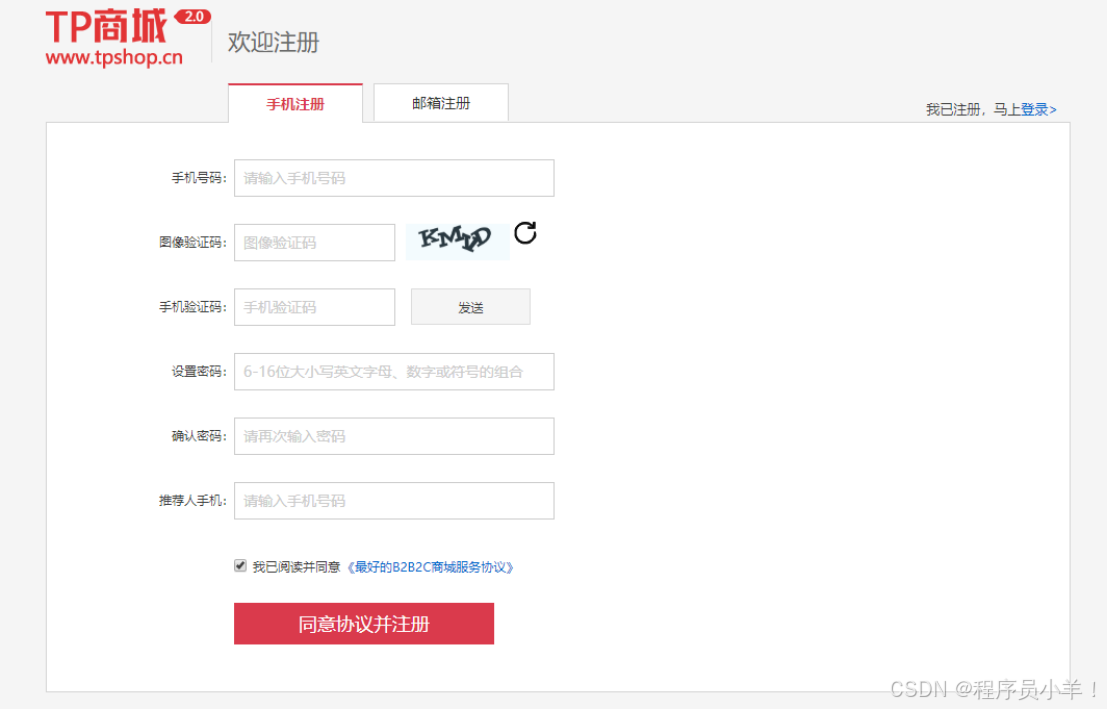Click the 推荐人手机 referrer phone field
1108x709 pixels.
pos(393,500)
